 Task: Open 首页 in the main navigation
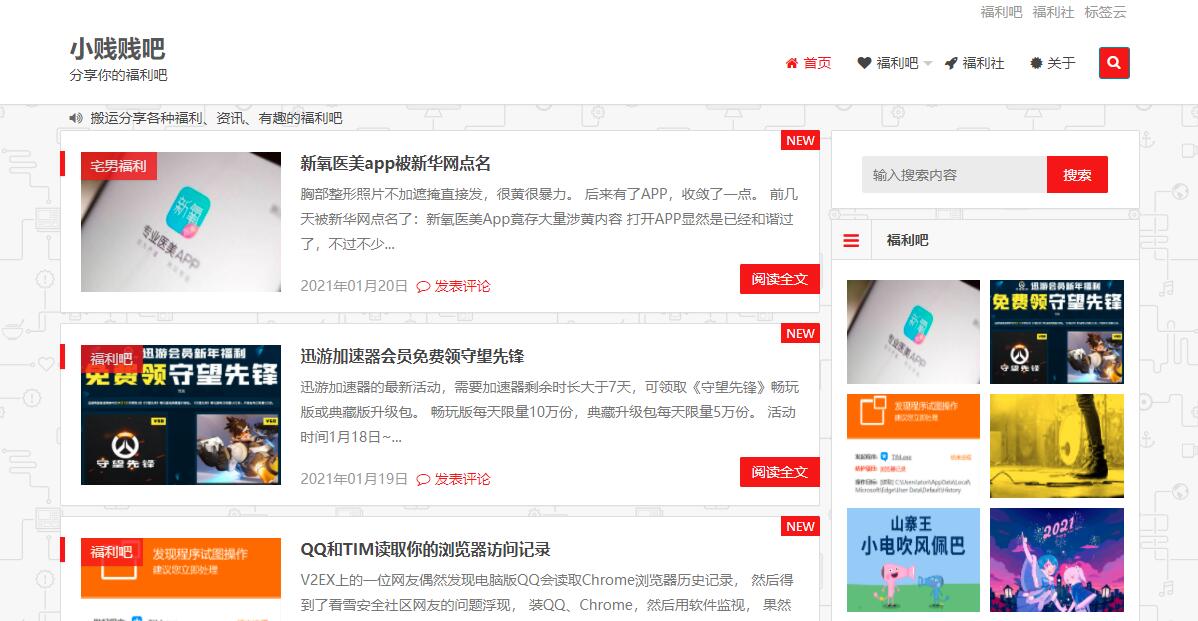(x=817, y=63)
